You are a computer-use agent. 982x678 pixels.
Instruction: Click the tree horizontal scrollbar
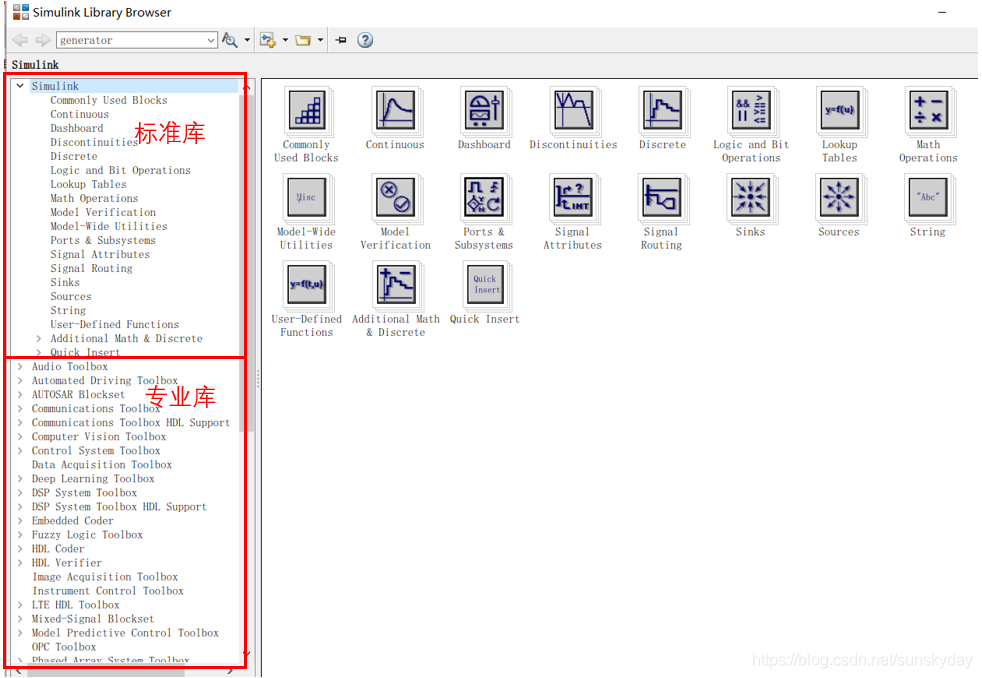pyautogui.click(x=106, y=672)
